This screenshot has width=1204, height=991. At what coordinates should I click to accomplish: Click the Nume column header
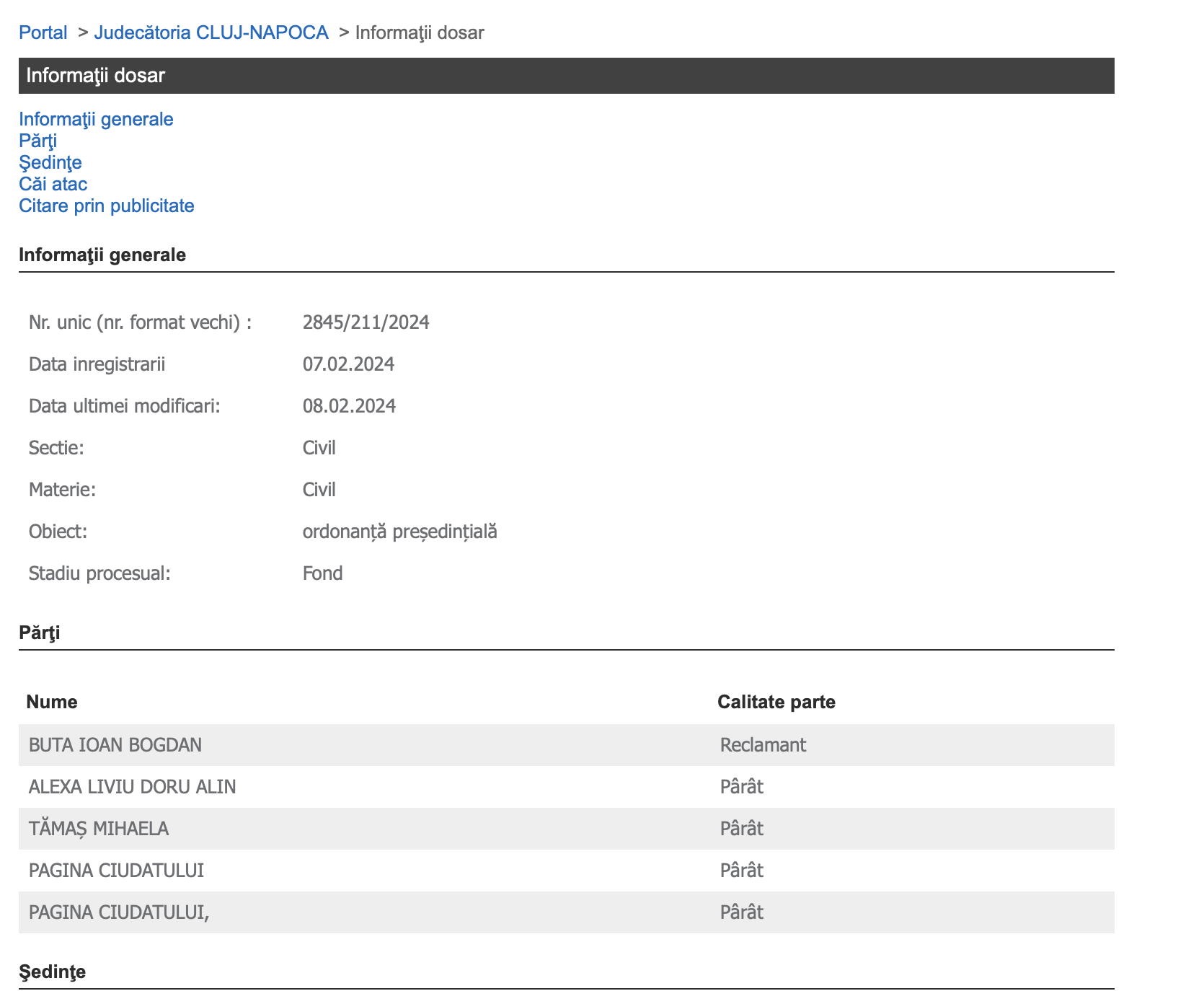click(x=52, y=702)
